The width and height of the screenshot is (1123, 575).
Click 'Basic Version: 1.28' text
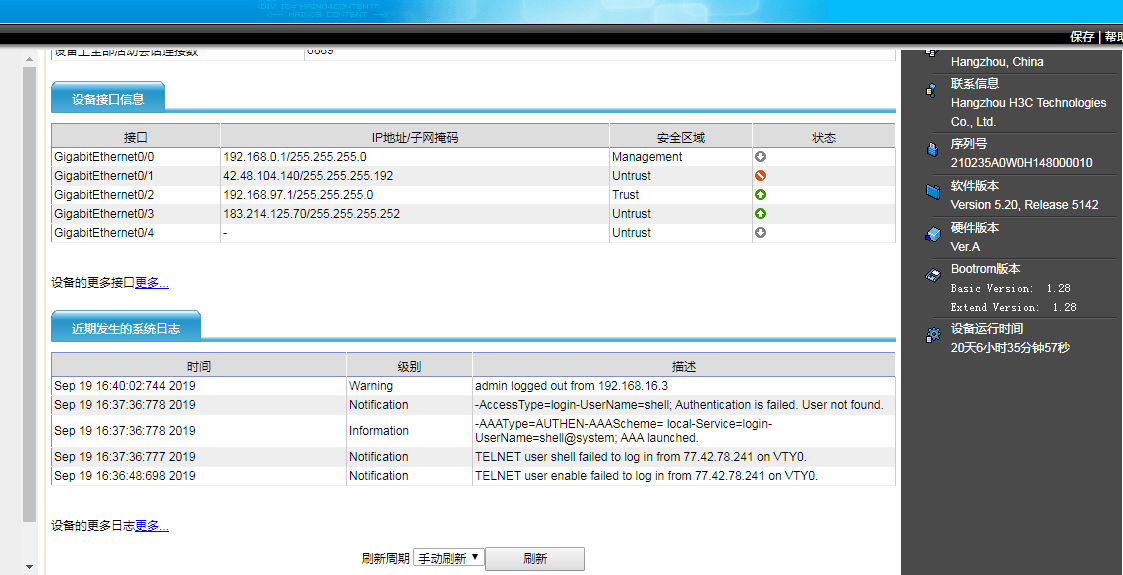click(1011, 289)
